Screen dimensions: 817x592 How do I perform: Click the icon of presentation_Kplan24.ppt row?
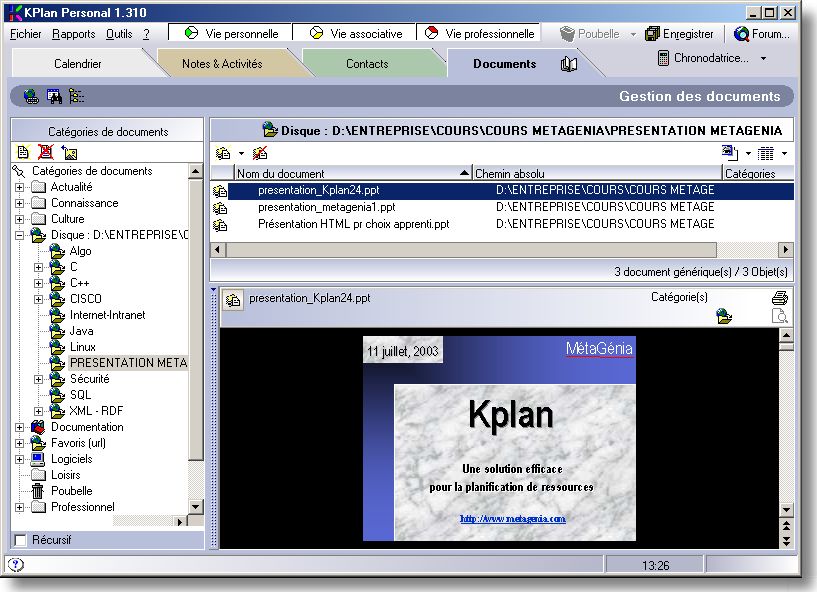coord(220,191)
